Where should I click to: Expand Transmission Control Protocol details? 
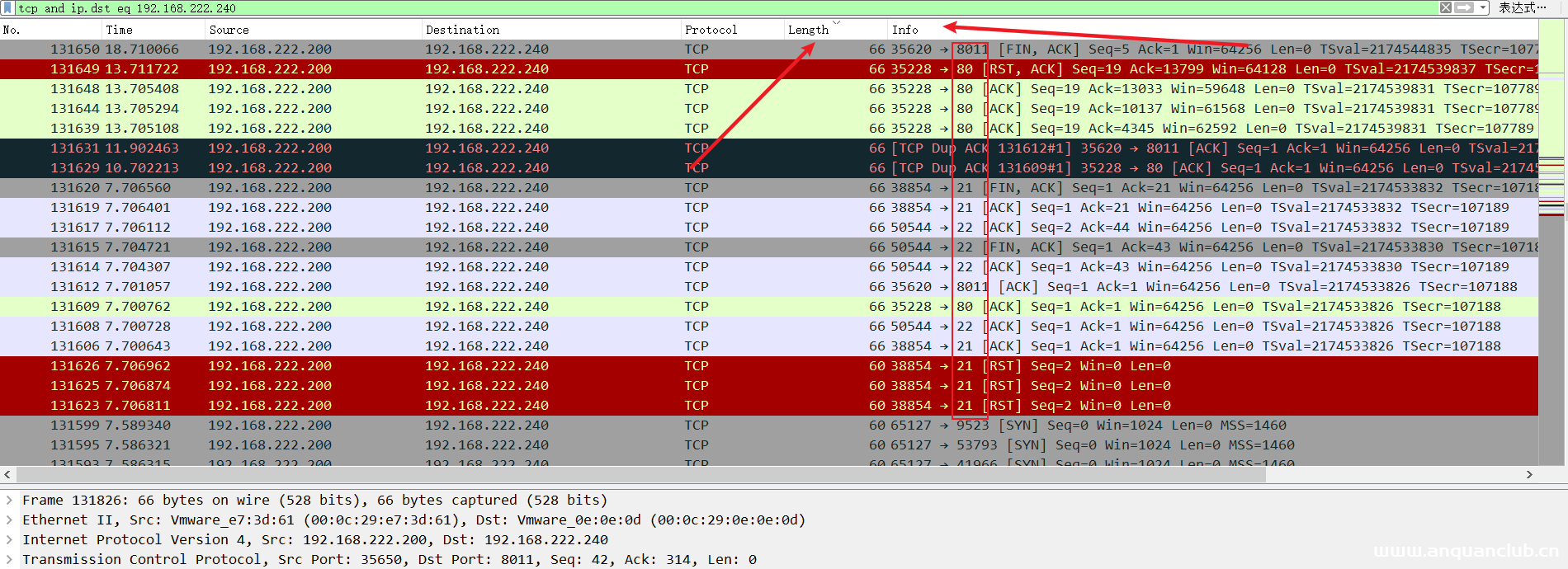coord(9,559)
